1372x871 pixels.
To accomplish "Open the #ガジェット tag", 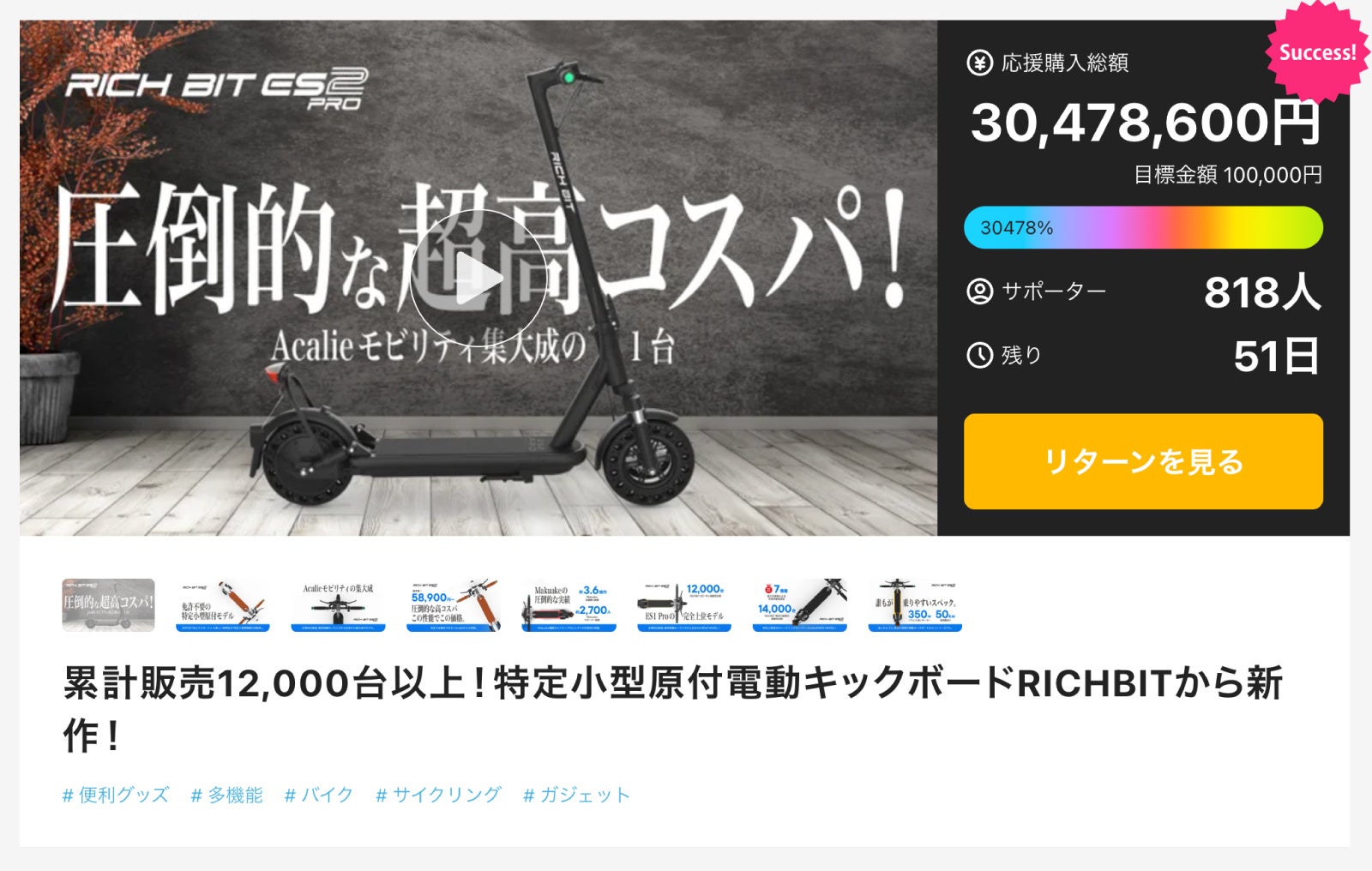I will click(x=576, y=795).
